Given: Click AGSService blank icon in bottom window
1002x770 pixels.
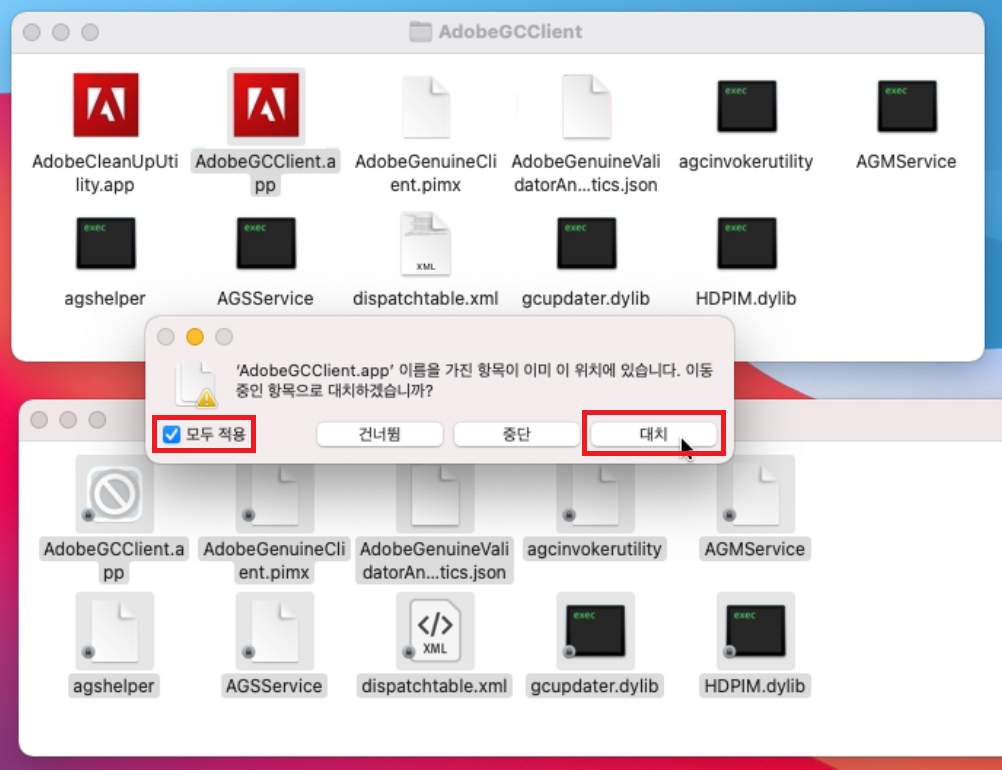Looking at the screenshot, I should (275, 631).
